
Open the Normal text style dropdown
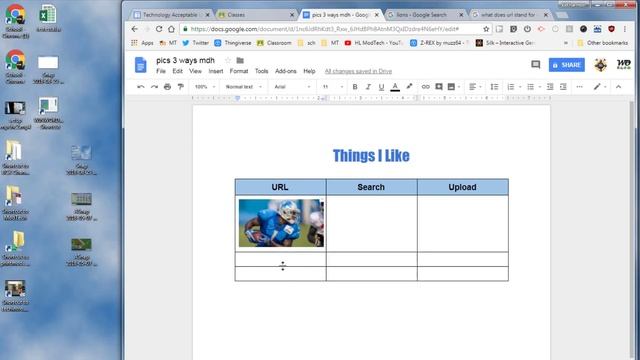pos(244,87)
